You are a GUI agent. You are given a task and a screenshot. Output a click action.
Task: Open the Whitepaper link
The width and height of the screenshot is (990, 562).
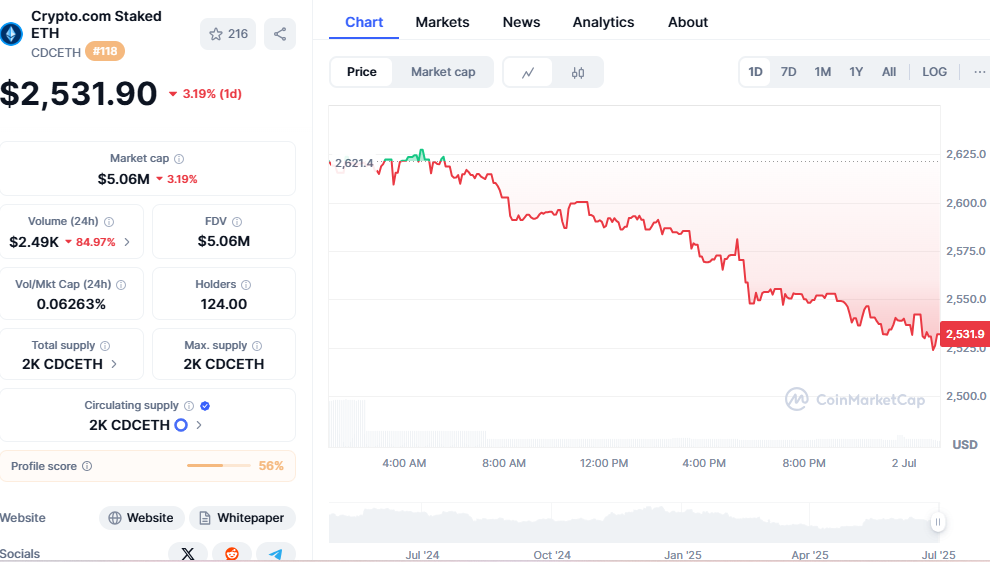tap(242, 518)
